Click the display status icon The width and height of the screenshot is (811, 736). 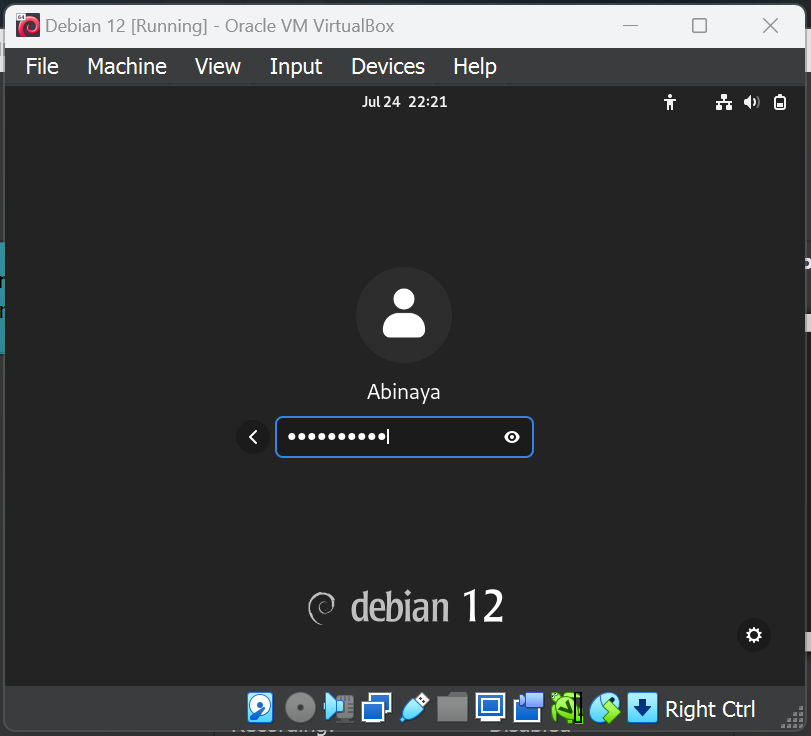click(490, 707)
